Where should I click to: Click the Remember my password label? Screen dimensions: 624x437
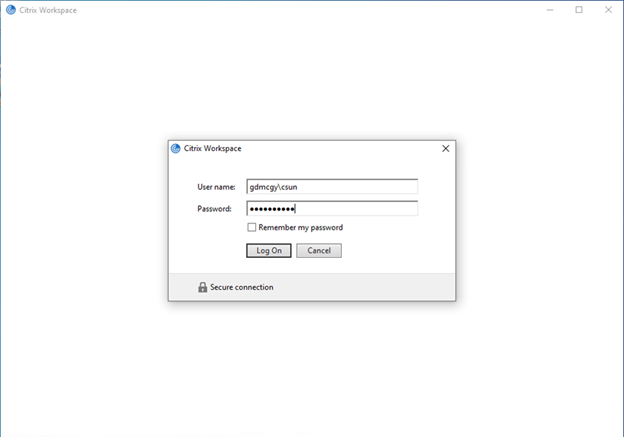pos(300,227)
